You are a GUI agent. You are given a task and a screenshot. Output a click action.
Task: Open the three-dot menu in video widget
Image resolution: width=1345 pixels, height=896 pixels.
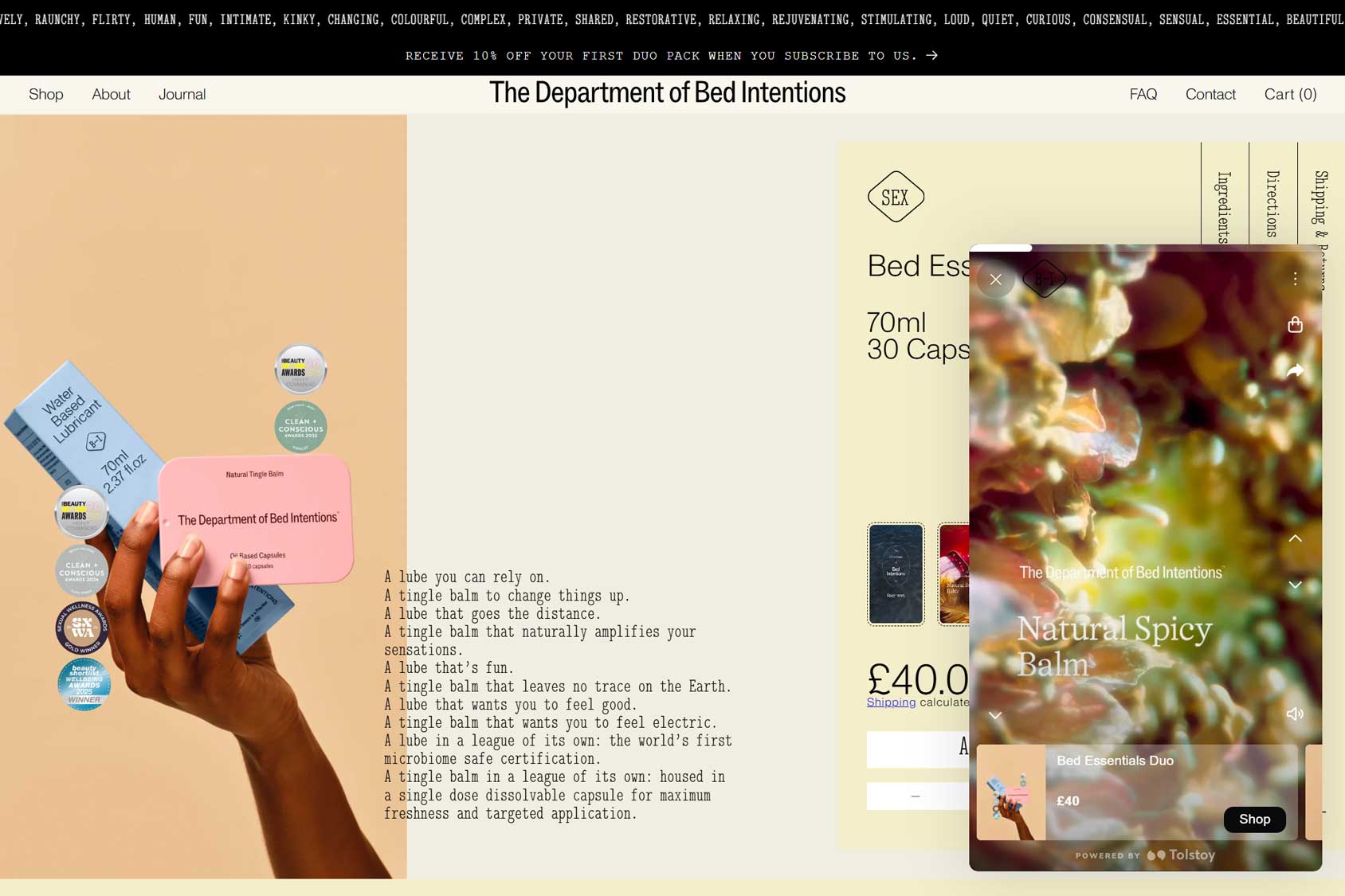pyautogui.click(x=1295, y=278)
